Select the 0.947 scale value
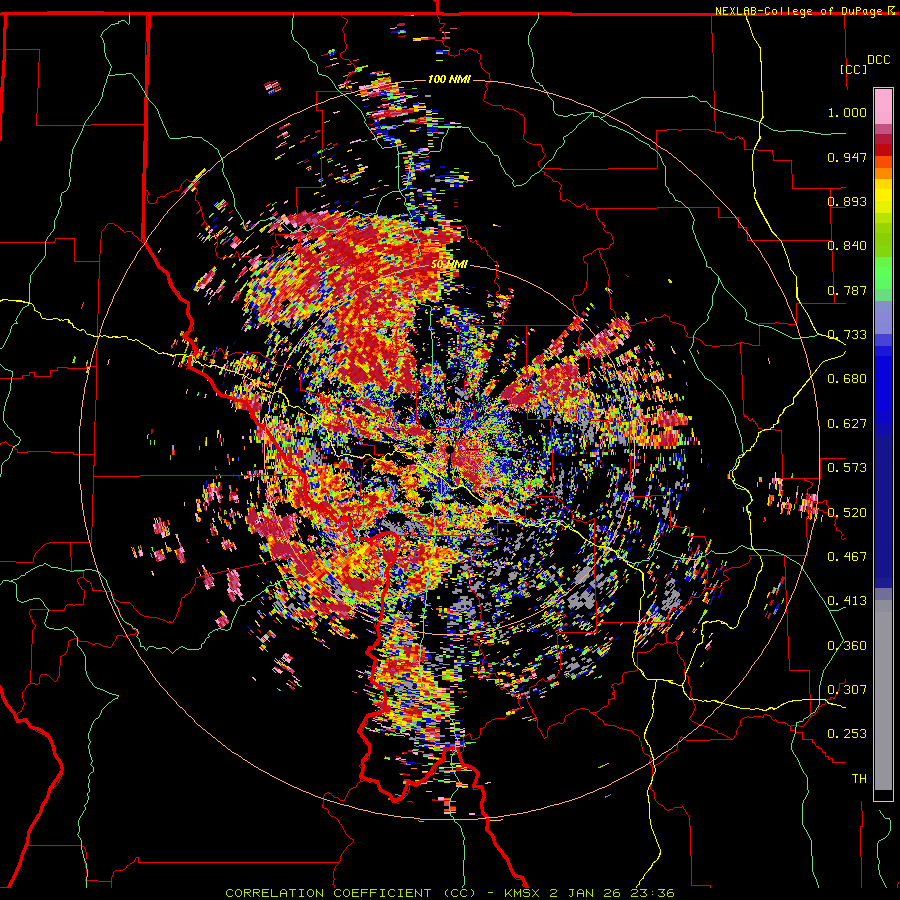900x900 pixels. click(x=847, y=157)
